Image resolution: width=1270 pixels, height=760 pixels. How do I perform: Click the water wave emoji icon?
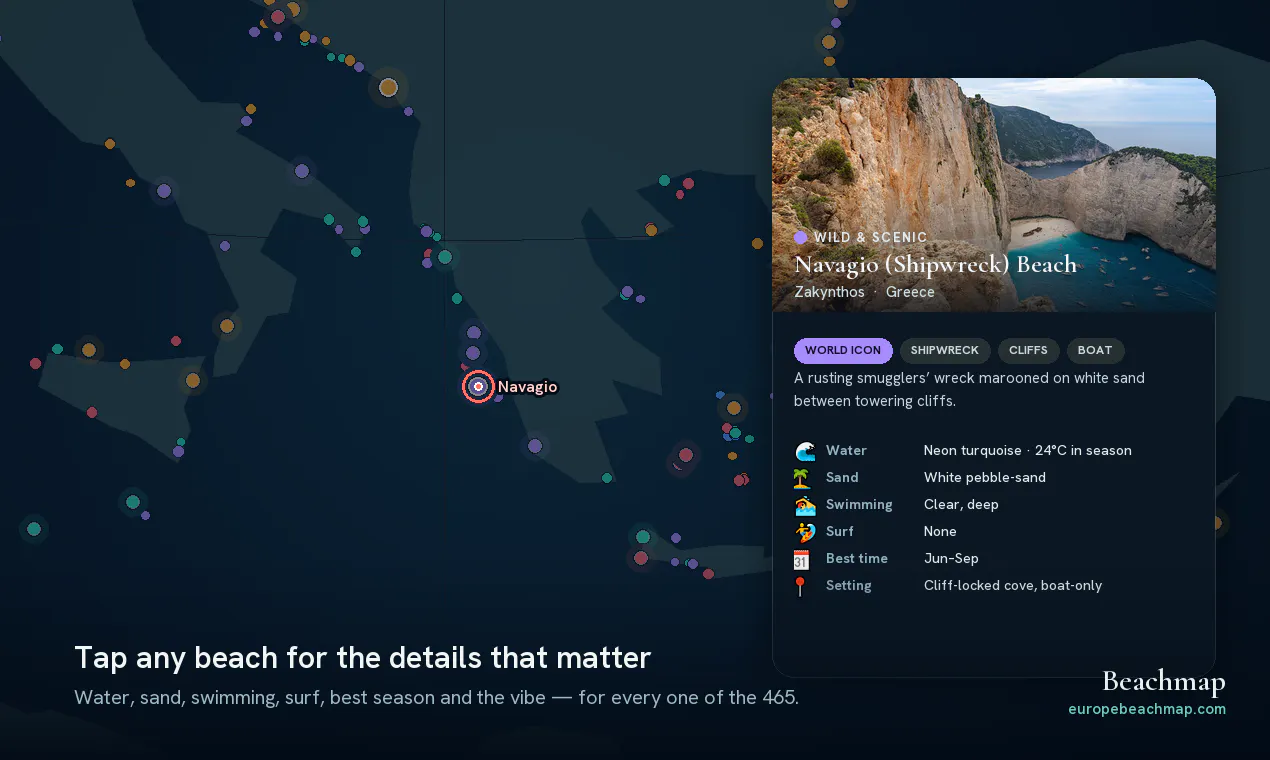(x=804, y=451)
